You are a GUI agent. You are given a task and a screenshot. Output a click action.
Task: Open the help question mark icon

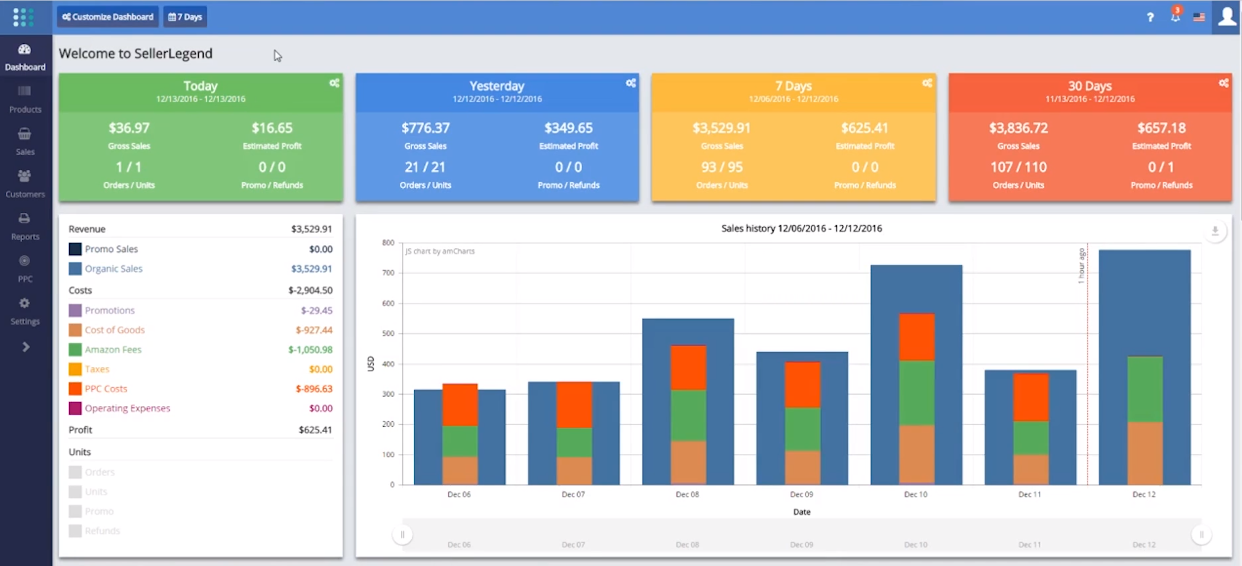click(x=1150, y=17)
